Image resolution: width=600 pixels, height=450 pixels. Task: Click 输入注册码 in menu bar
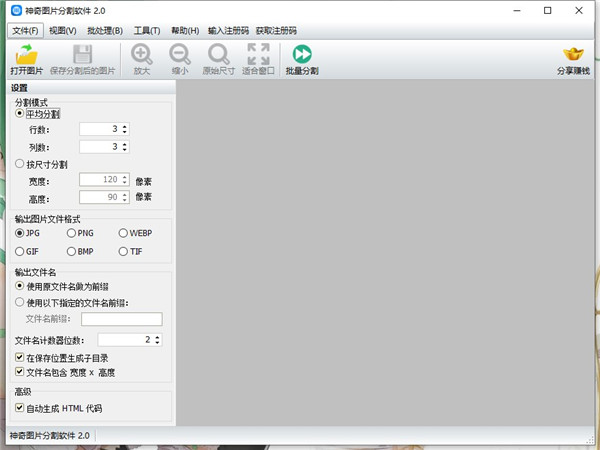(x=228, y=31)
